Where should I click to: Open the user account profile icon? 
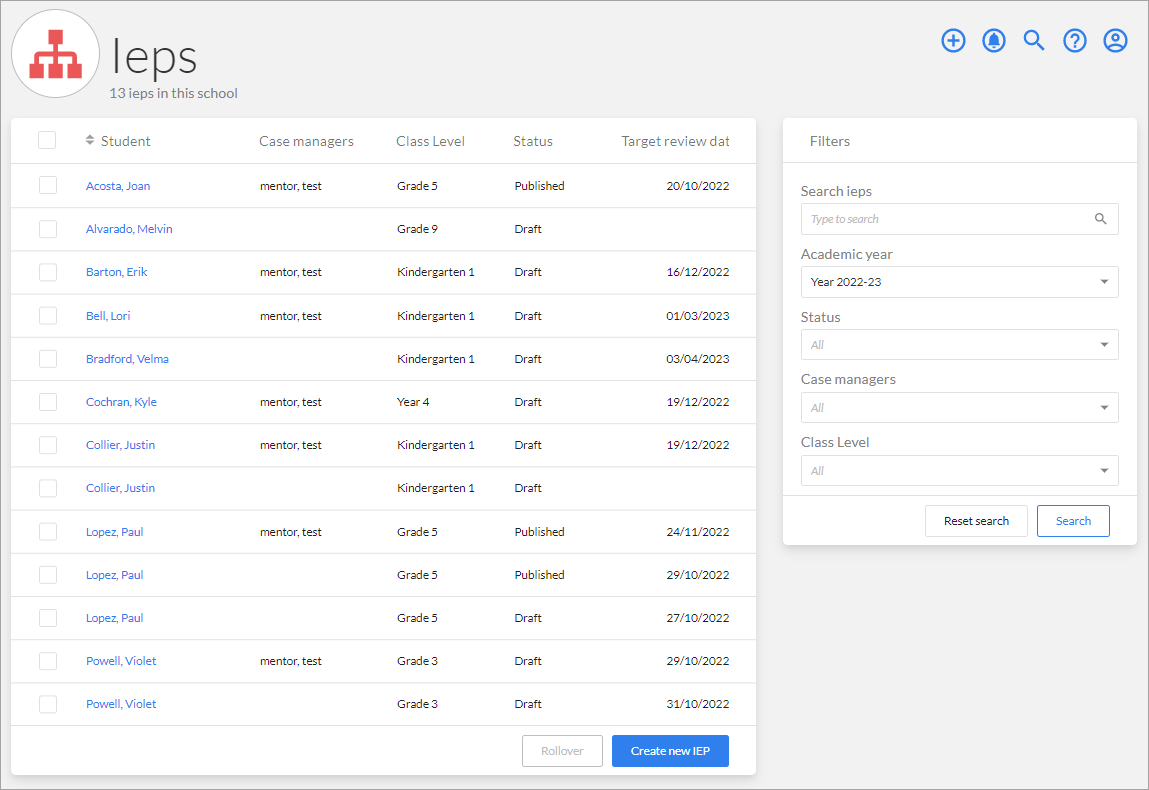click(x=1115, y=40)
